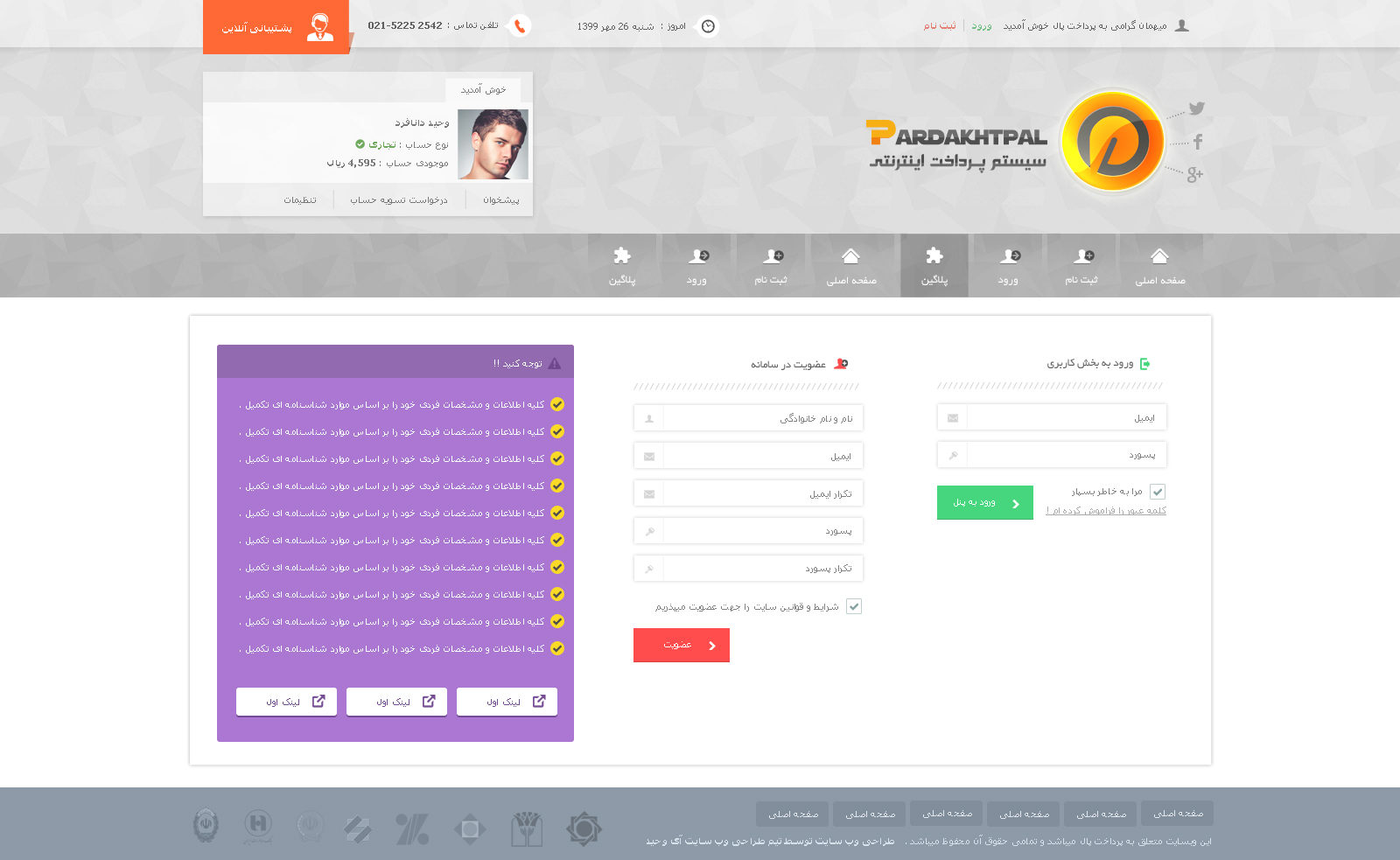Image resolution: width=1400 pixels, height=860 pixels.
Task: Click the user profile photo thumbnail
Action: pos(493,144)
